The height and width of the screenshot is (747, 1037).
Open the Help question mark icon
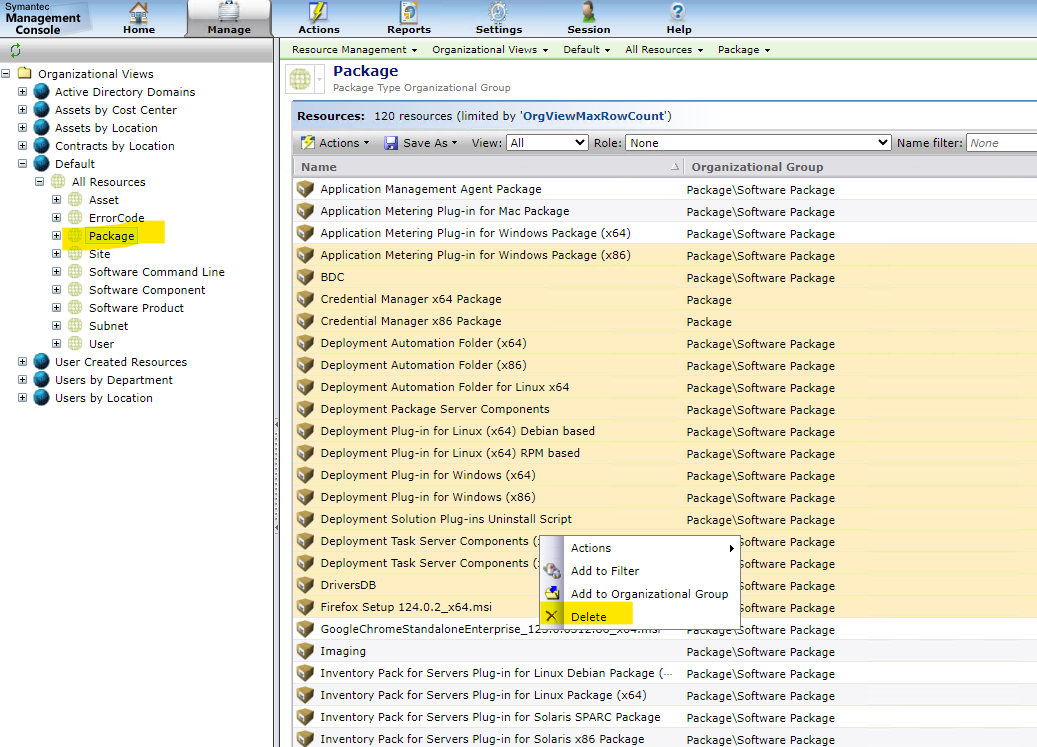click(678, 12)
